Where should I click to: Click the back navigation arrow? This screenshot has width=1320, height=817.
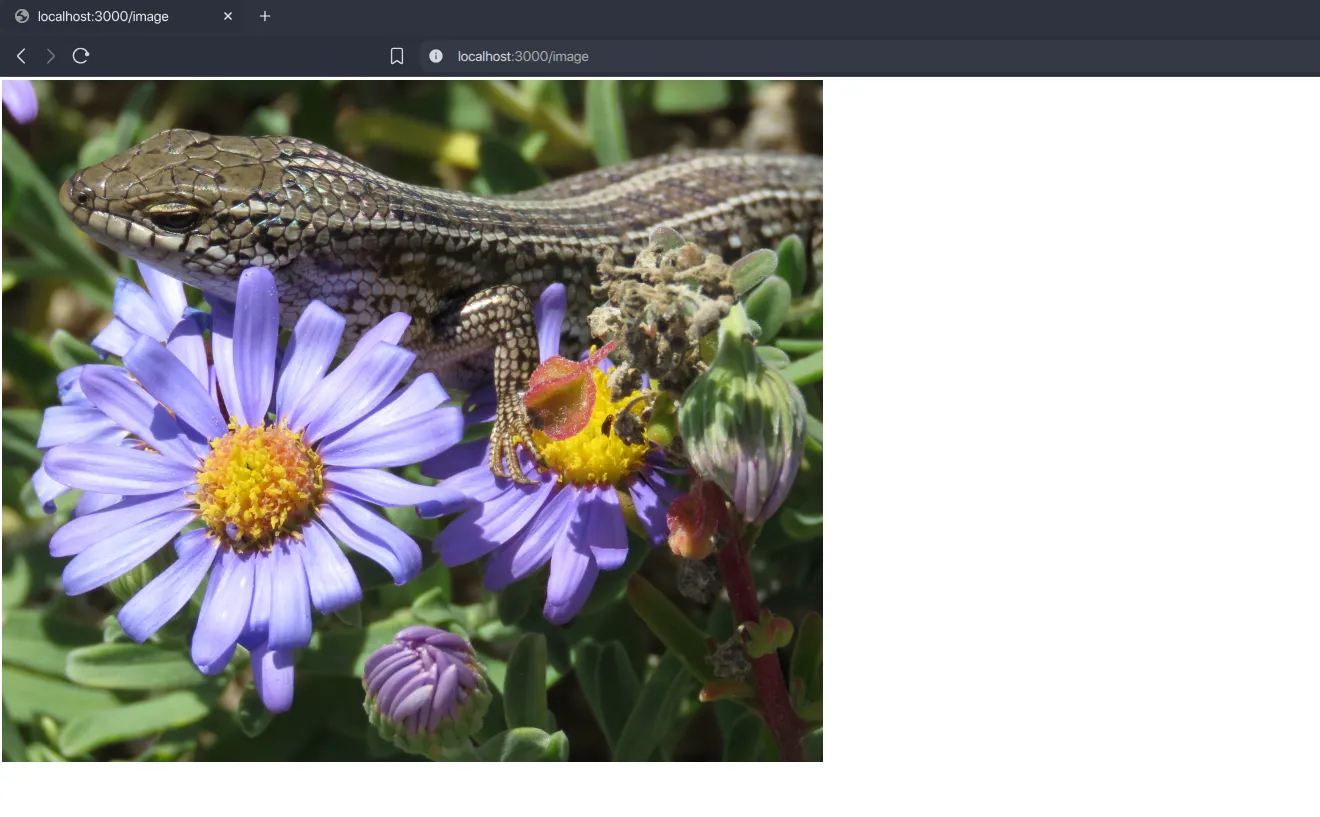pyautogui.click(x=20, y=56)
